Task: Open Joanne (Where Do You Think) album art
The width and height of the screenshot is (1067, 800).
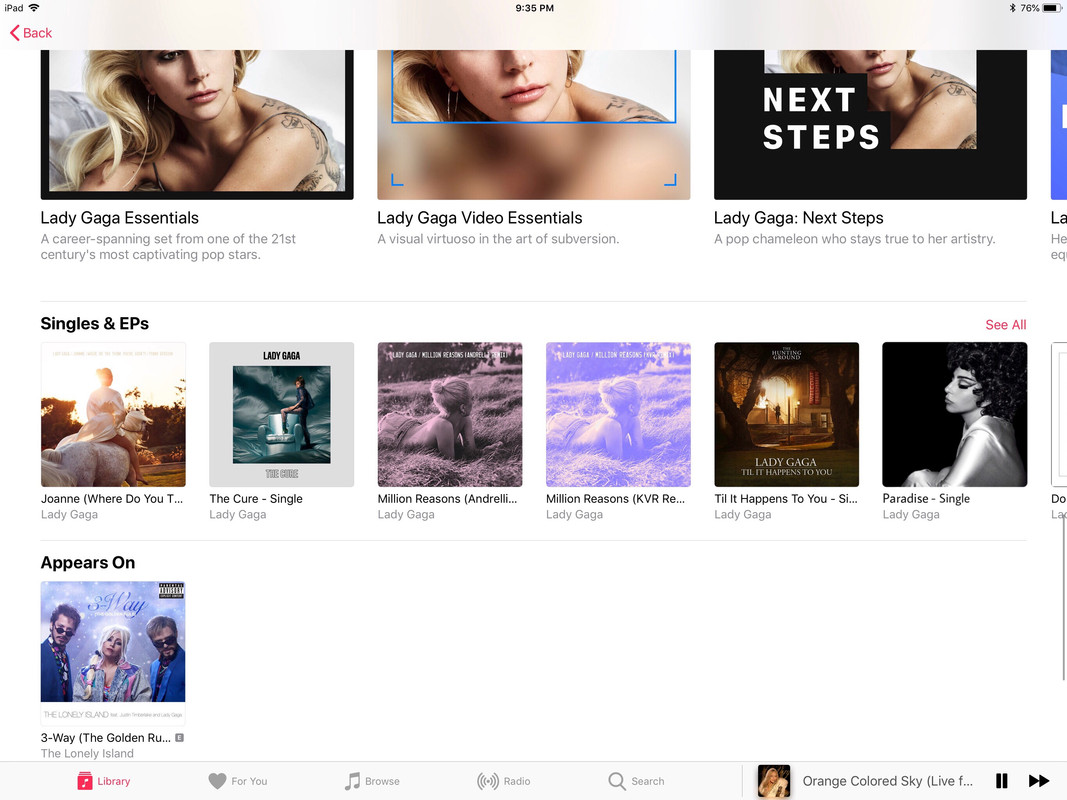Action: point(113,414)
